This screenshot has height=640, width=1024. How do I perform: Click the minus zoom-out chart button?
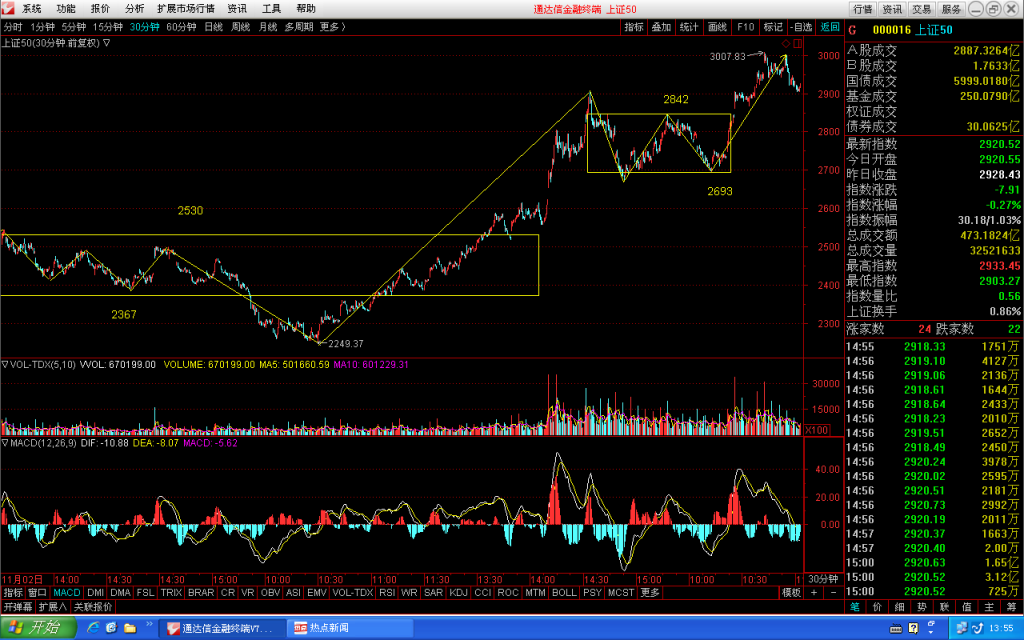[833, 592]
